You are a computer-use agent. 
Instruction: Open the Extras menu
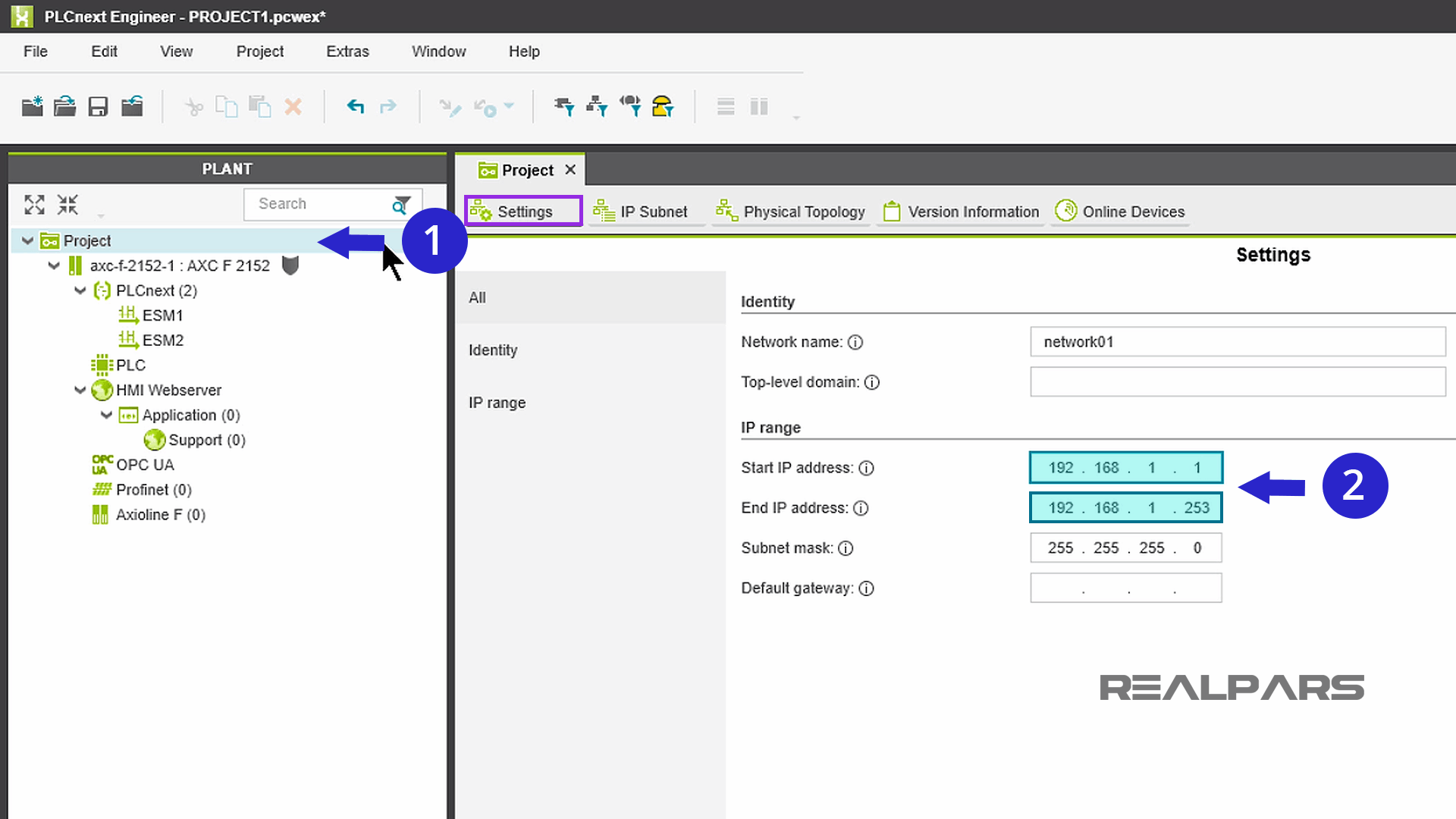[347, 52]
